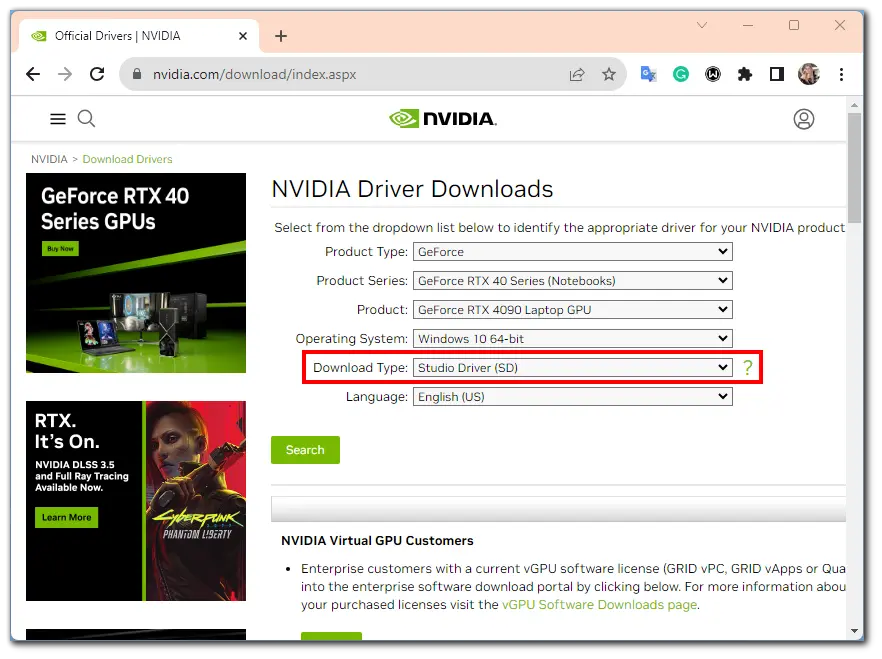Click the Operating System label
Screen dimensions: 882x659
(x=352, y=338)
